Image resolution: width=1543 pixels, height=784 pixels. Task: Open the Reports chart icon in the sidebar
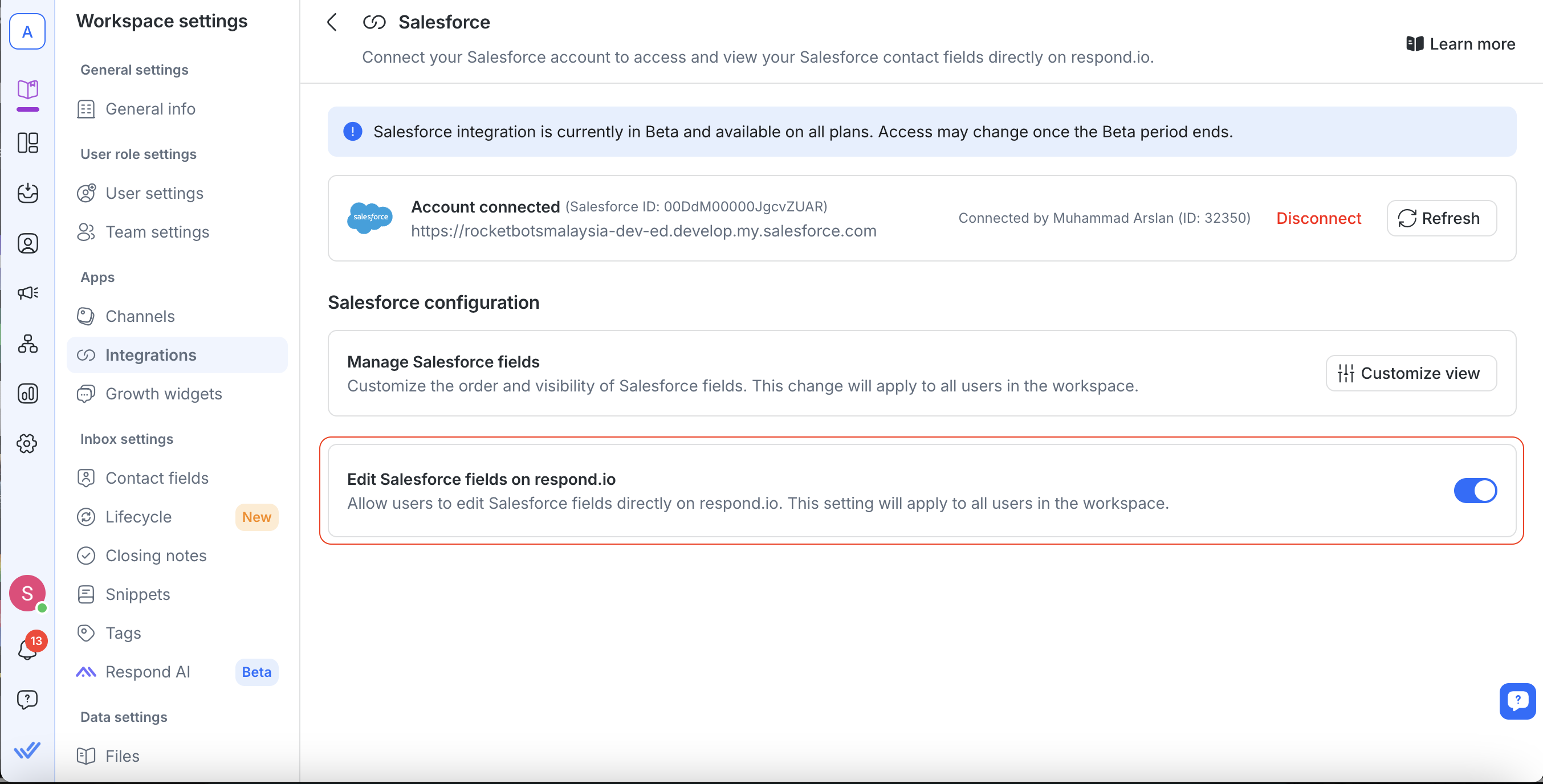pos(27,394)
